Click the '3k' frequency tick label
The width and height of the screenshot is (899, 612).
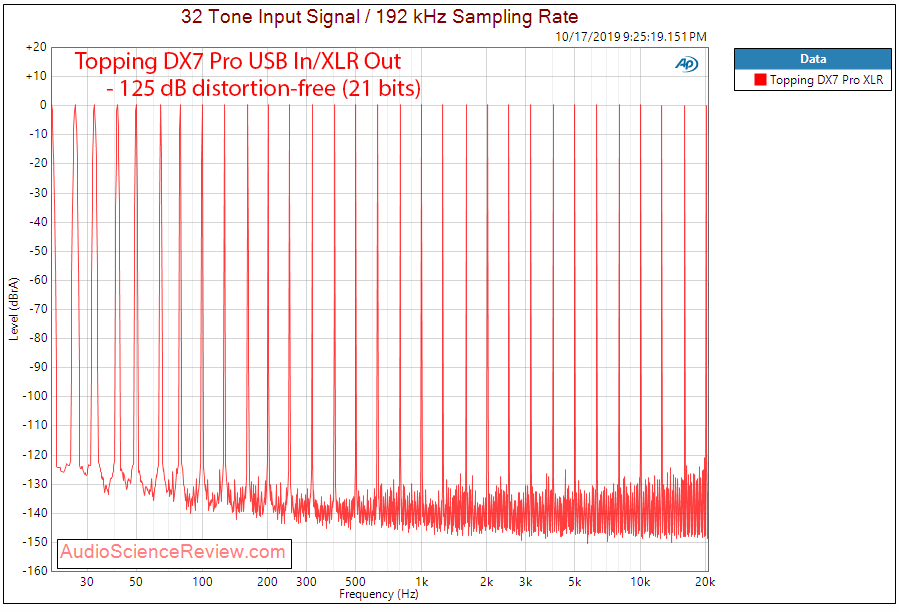[x=526, y=582]
